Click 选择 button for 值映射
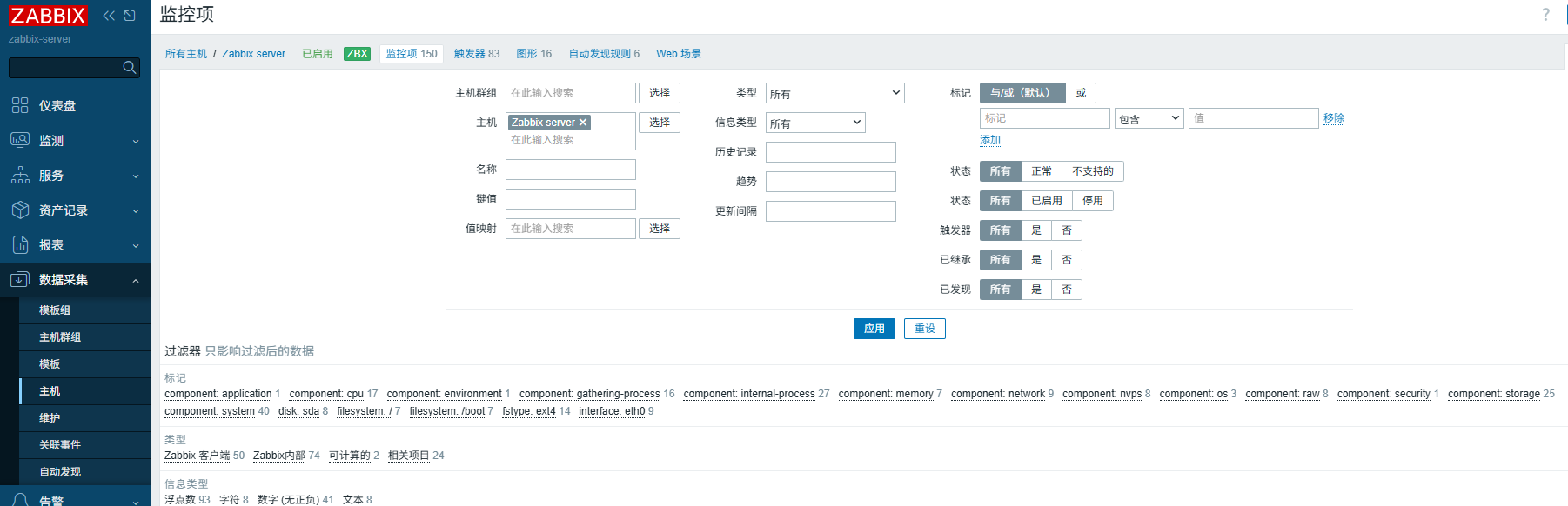This screenshot has height=506, width=1568. click(x=660, y=229)
